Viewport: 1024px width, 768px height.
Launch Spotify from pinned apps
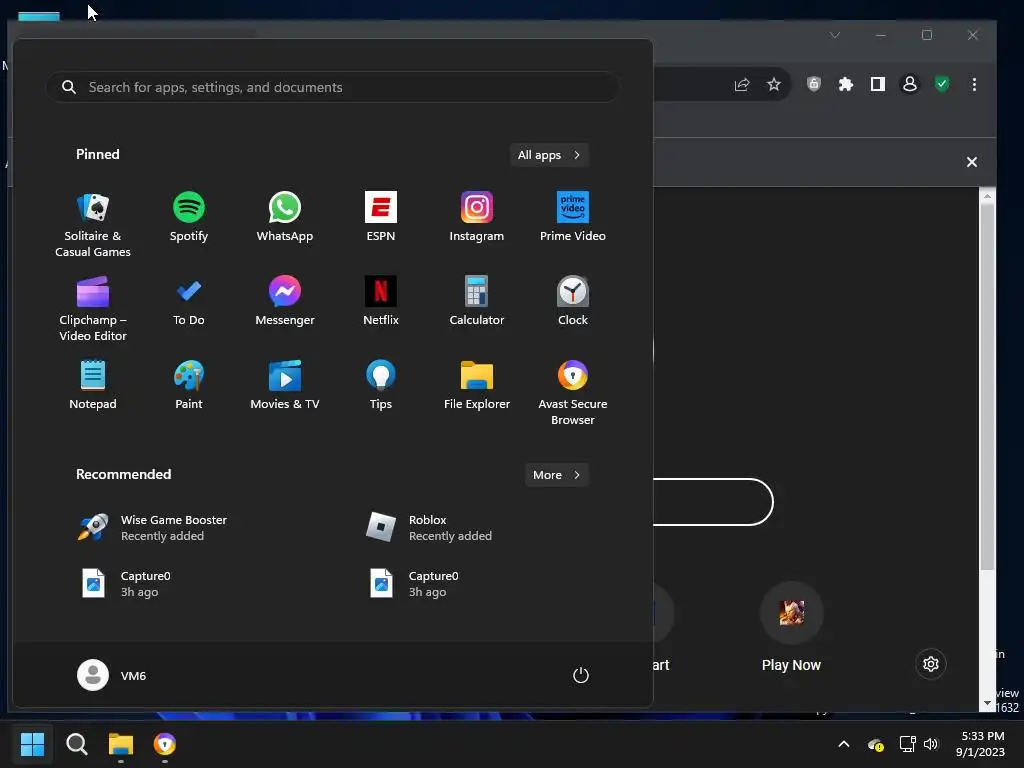[x=189, y=217]
